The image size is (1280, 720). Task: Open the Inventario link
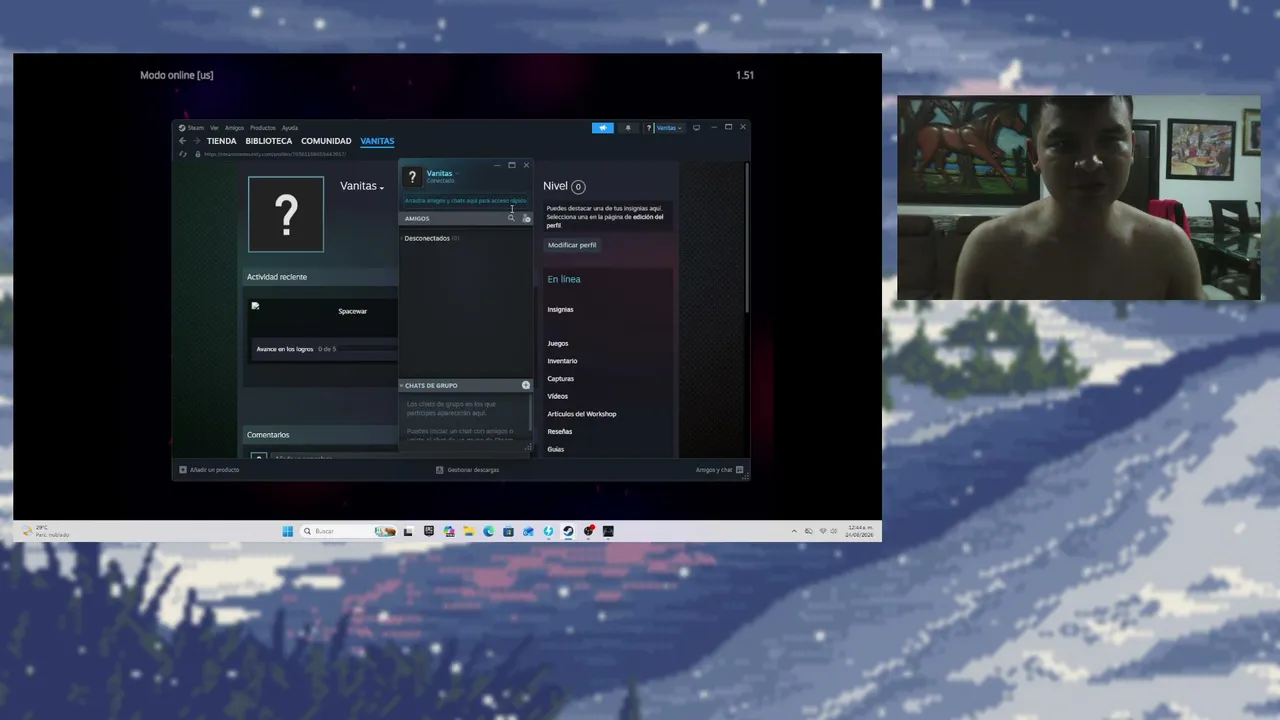click(562, 361)
